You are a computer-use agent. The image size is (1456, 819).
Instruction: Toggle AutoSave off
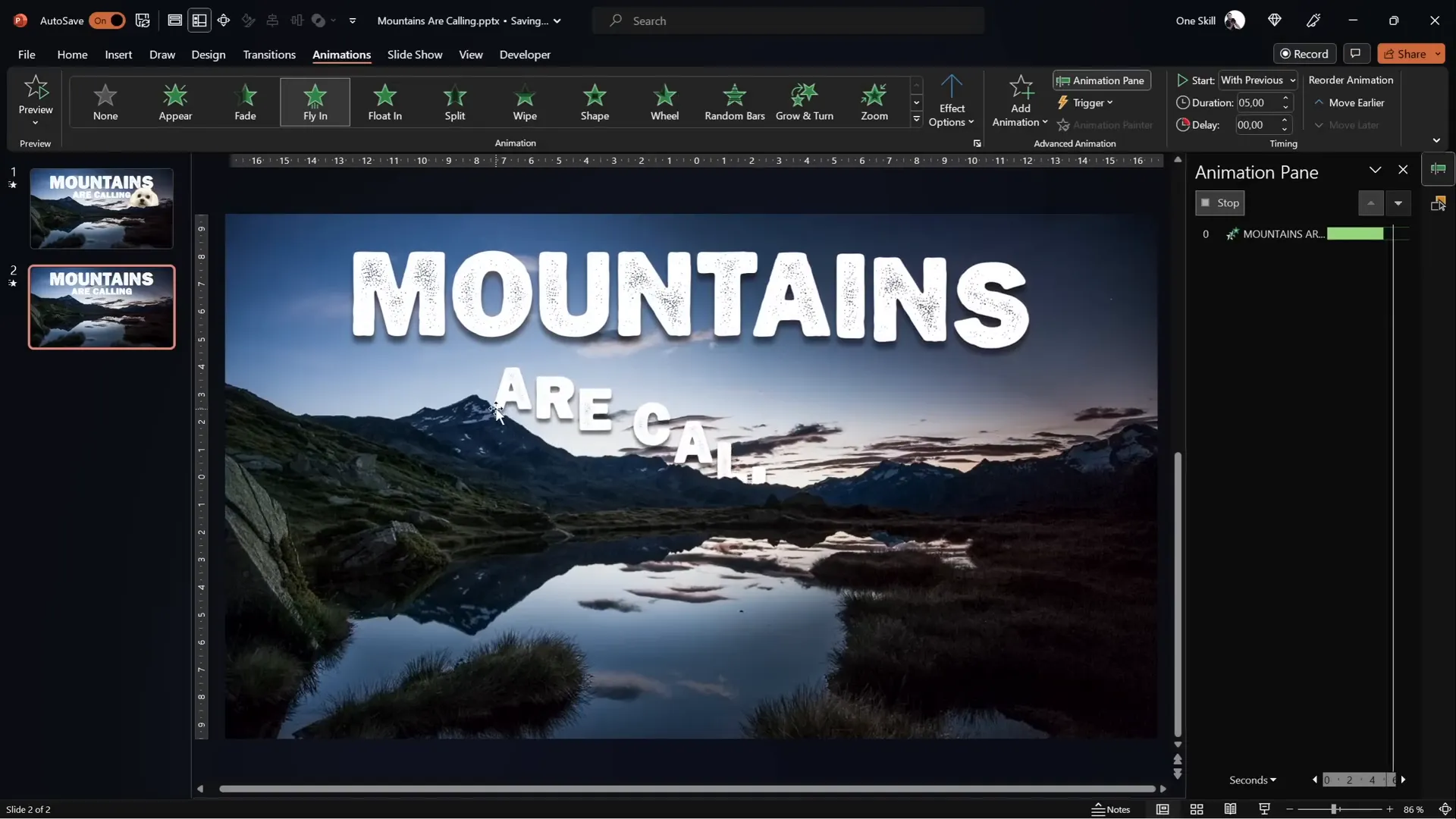tap(107, 20)
